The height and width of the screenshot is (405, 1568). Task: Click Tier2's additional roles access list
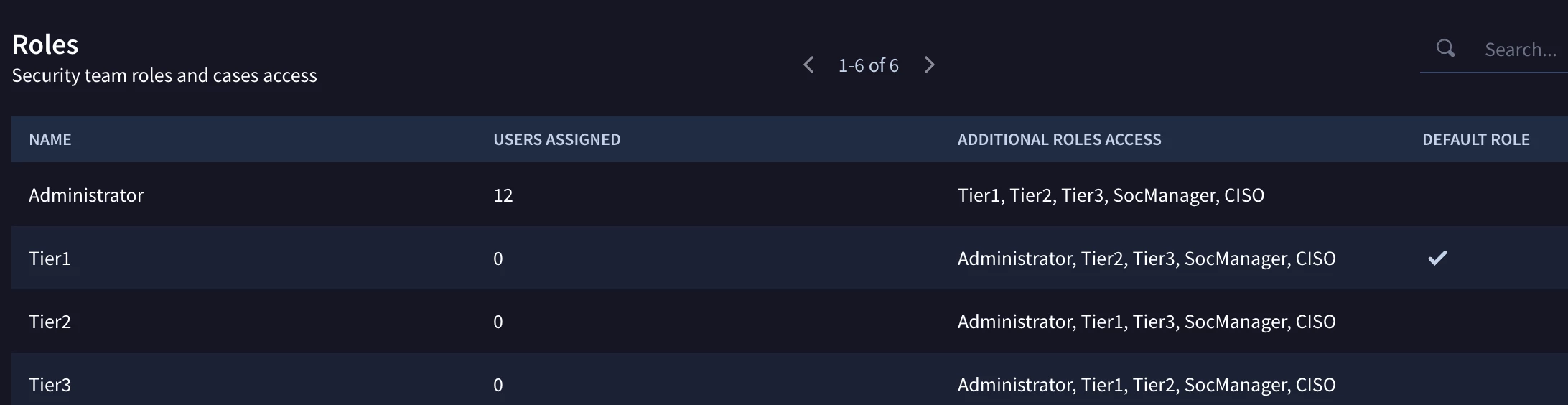[x=1147, y=322]
